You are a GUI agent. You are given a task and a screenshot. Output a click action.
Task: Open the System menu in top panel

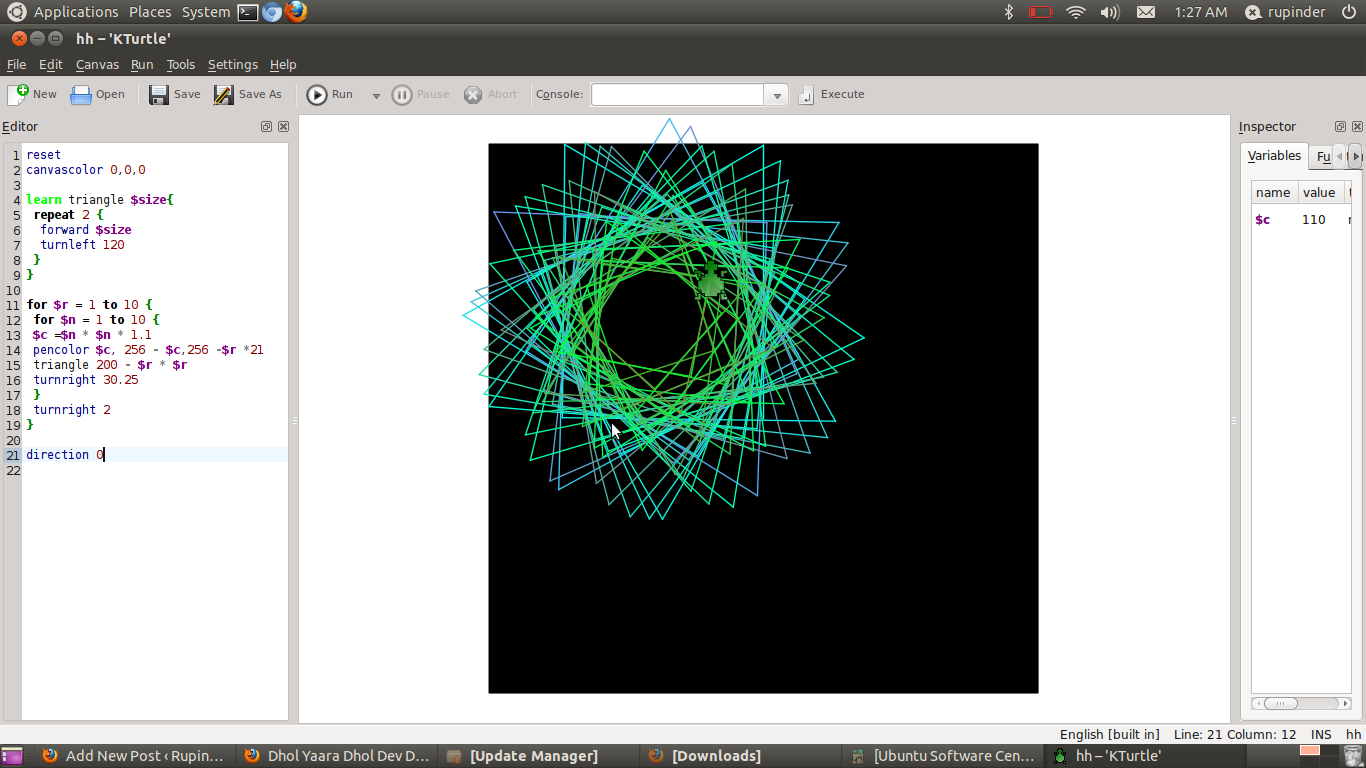click(206, 12)
